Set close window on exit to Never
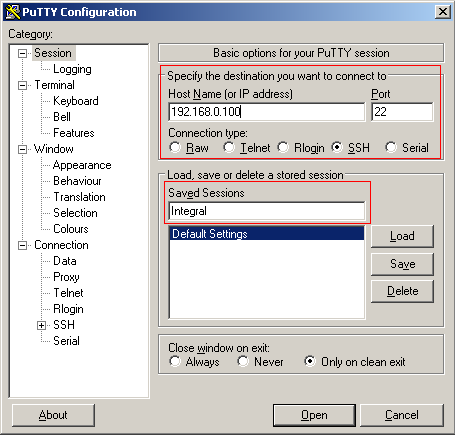The image size is (455, 435). pyautogui.click(x=243, y=361)
